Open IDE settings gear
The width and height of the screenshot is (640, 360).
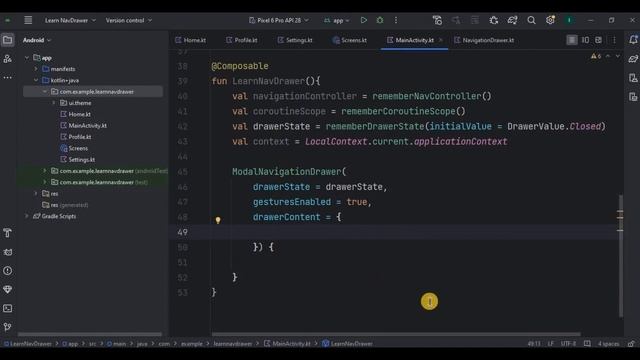[550, 20]
